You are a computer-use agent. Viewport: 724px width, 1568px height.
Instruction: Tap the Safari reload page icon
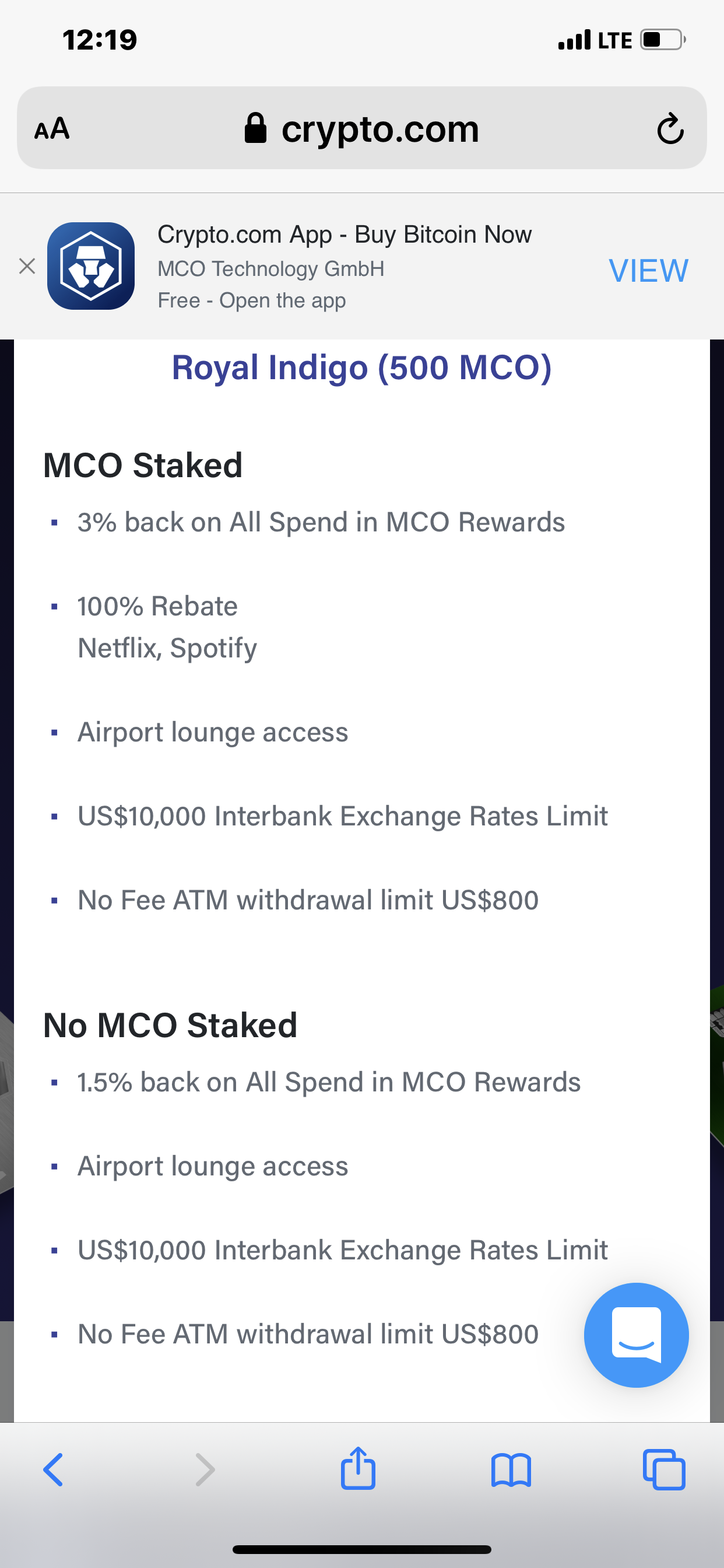tap(670, 128)
